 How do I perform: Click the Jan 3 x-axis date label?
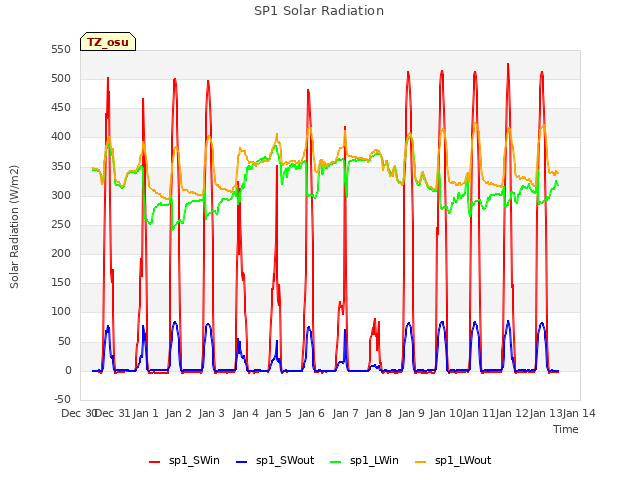[211, 413]
